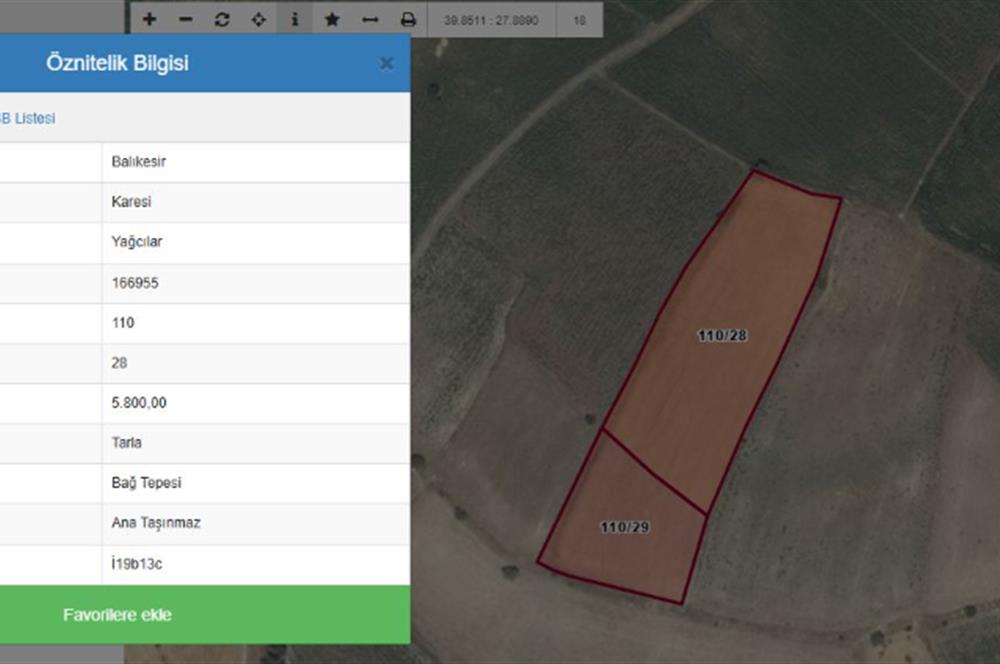Image resolution: width=1000 pixels, height=664 pixels.
Task: Click the Karesi district row
Action: [x=132, y=202]
